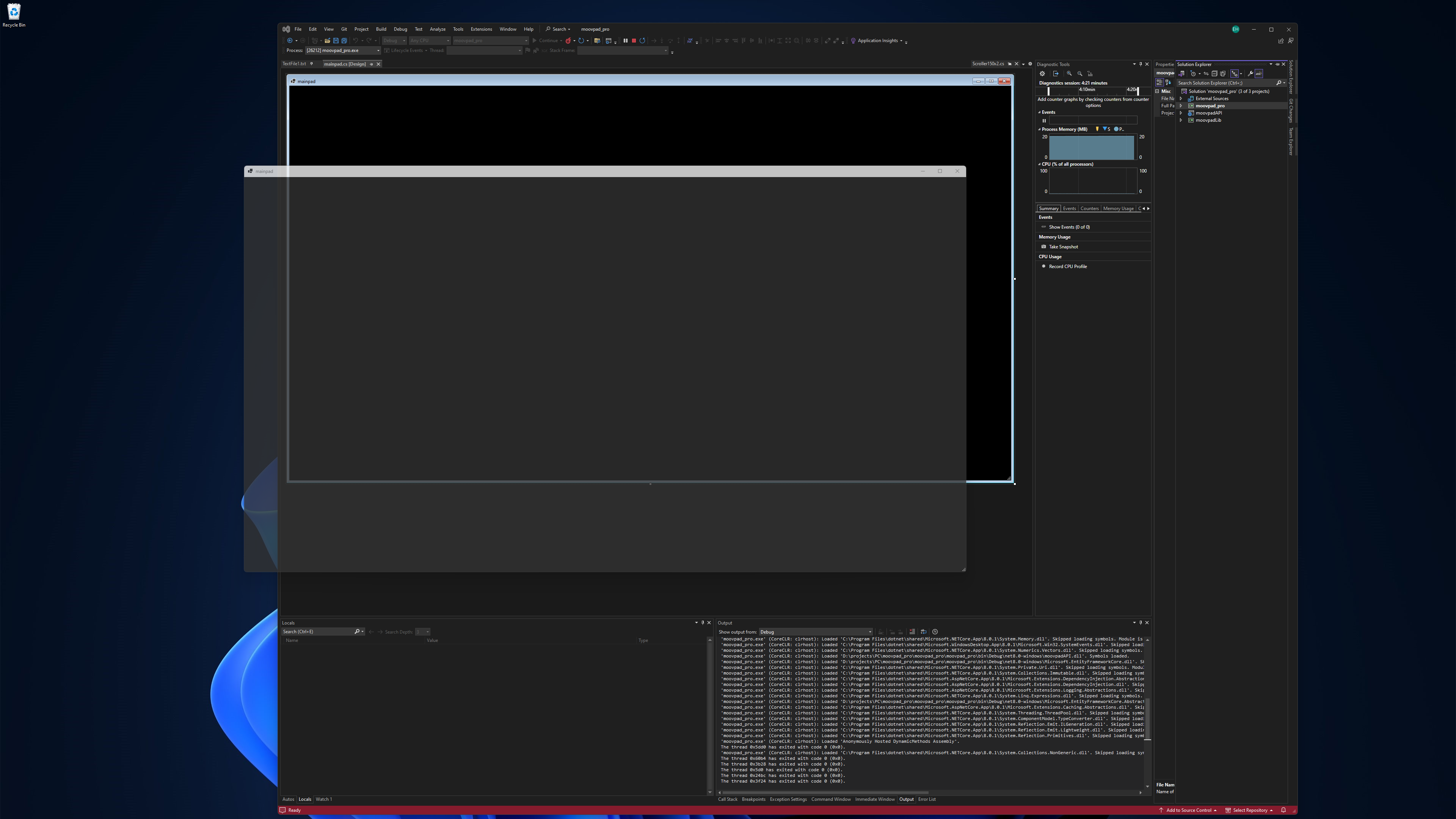Click Record CPU Profile
The width and height of the screenshot is (1456, 819).
[x=1068, y=267]
